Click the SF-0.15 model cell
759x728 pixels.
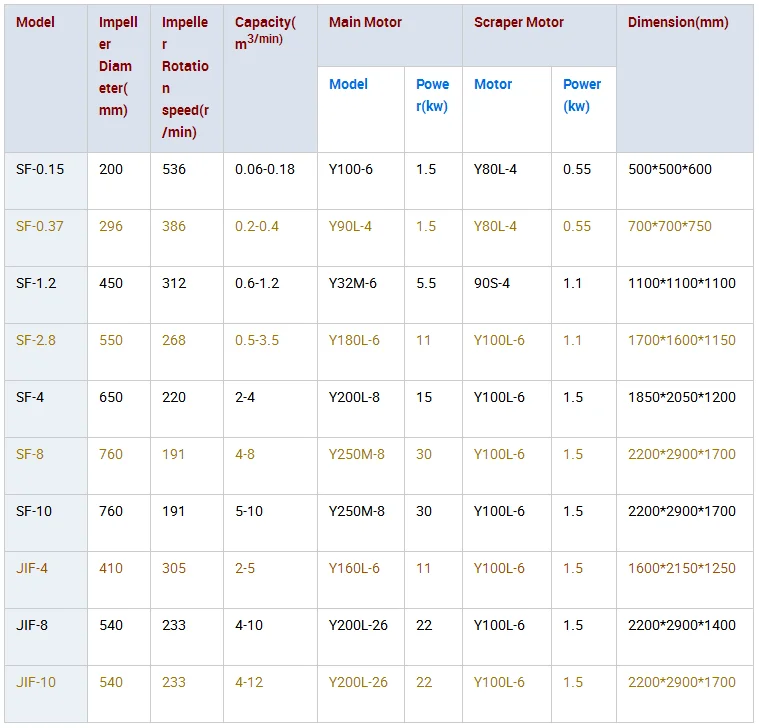40,169
